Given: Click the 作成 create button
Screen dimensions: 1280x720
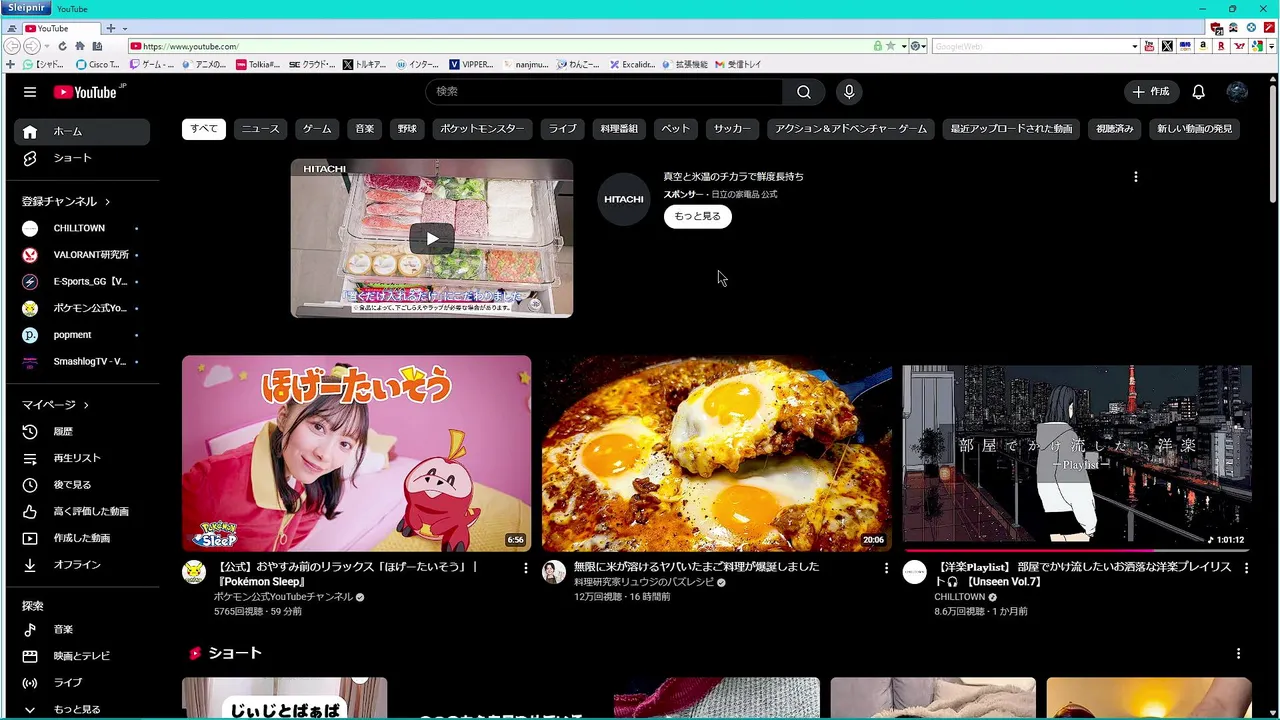Looking at the screenshot, I should [1150, 92].
